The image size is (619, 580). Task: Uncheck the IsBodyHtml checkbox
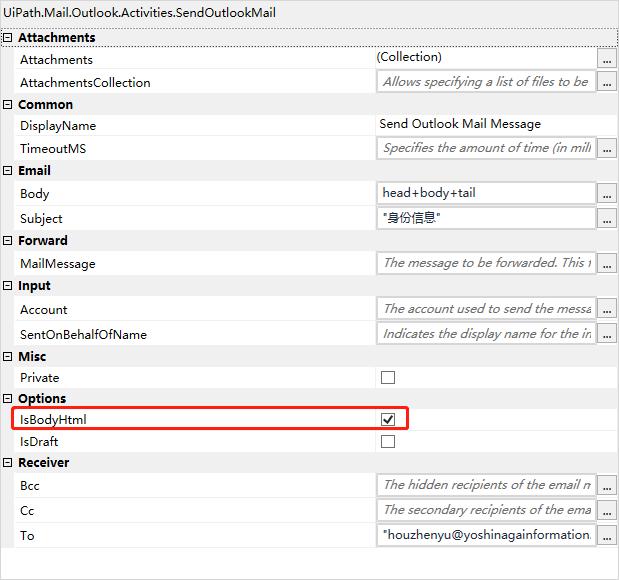(x=388, y=419)
